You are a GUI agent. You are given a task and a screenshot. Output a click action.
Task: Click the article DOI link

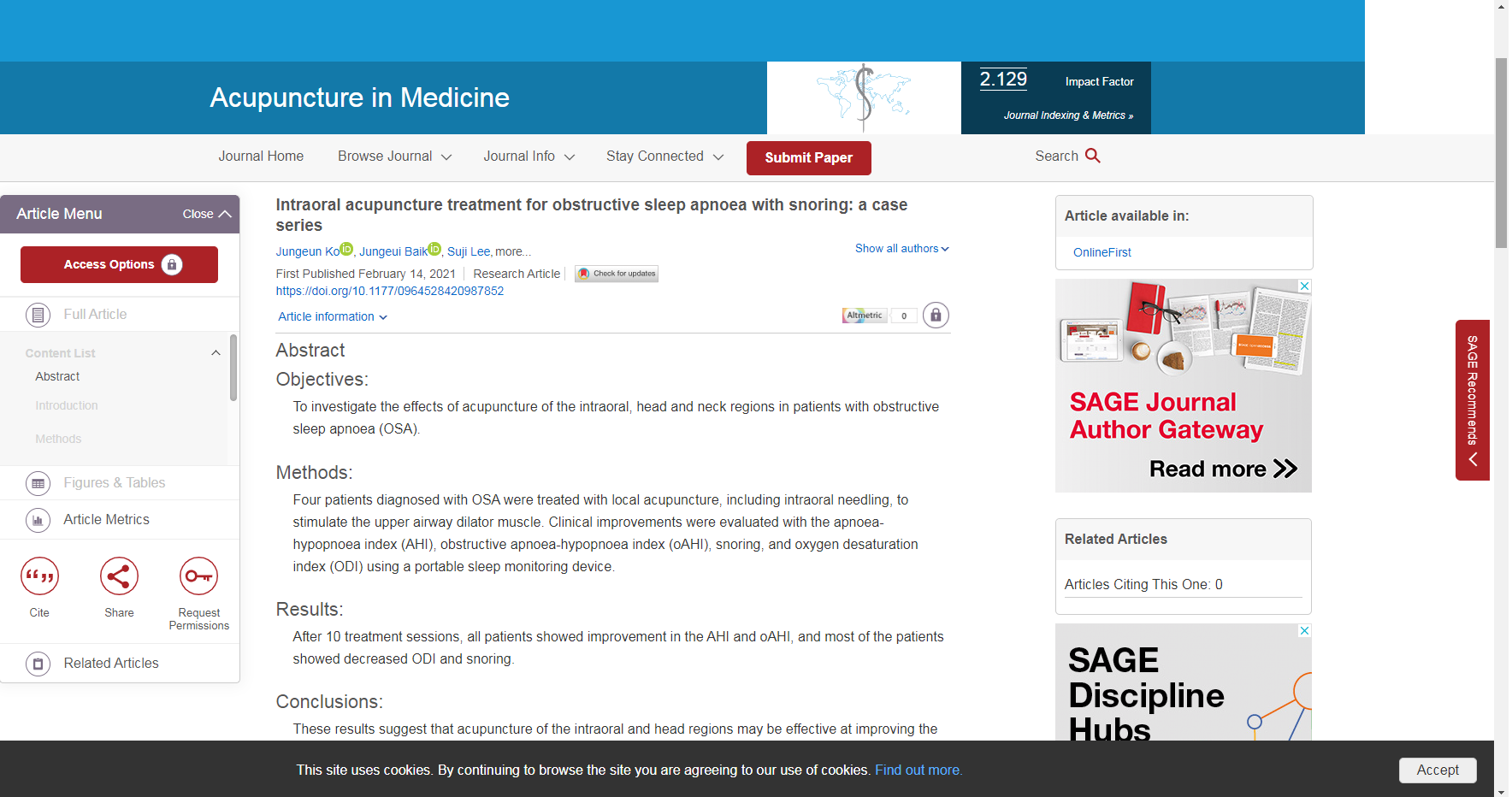pos(389,292)
